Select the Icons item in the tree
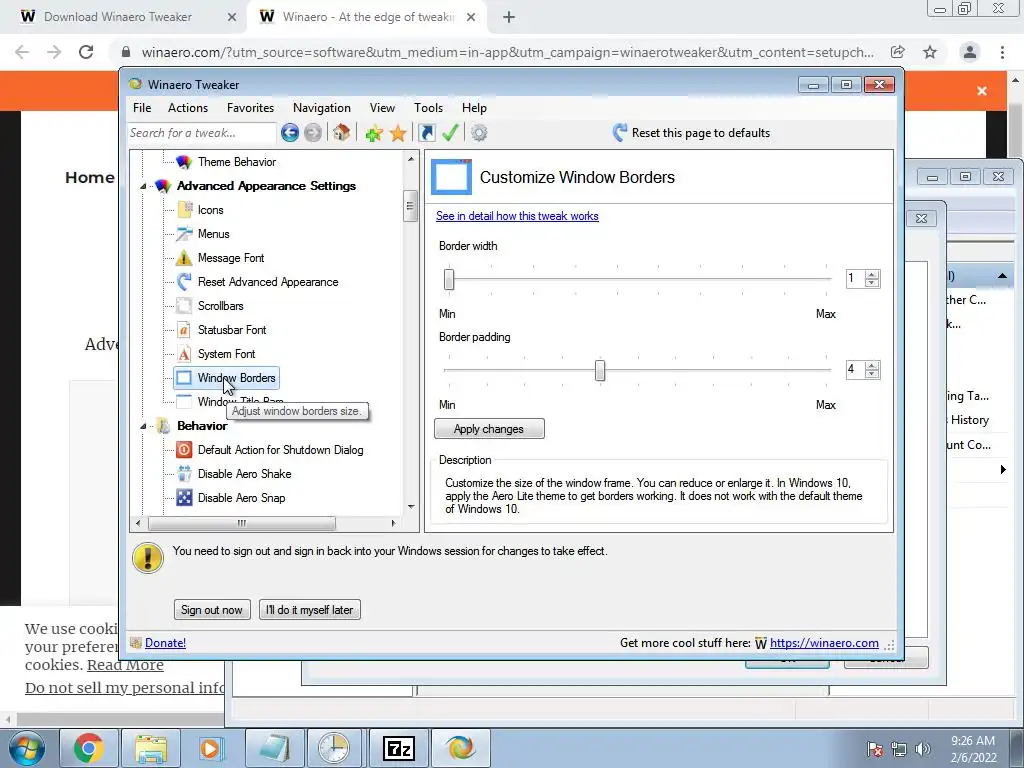This screenshot has height=768, width=1024. 210,210
